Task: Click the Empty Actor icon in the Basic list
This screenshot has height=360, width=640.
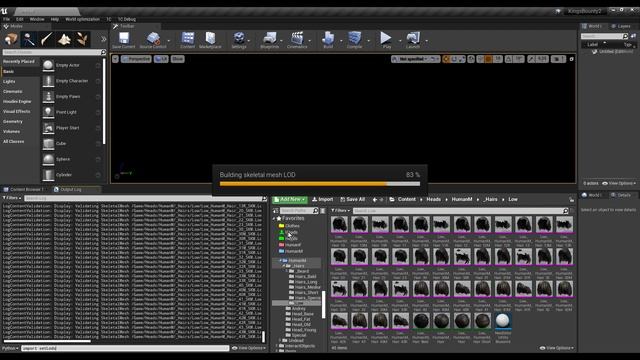Action: 48,65
